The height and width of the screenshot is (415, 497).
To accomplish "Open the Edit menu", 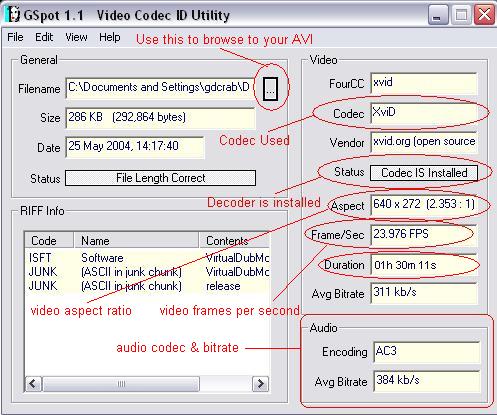I will pos(44,37).
